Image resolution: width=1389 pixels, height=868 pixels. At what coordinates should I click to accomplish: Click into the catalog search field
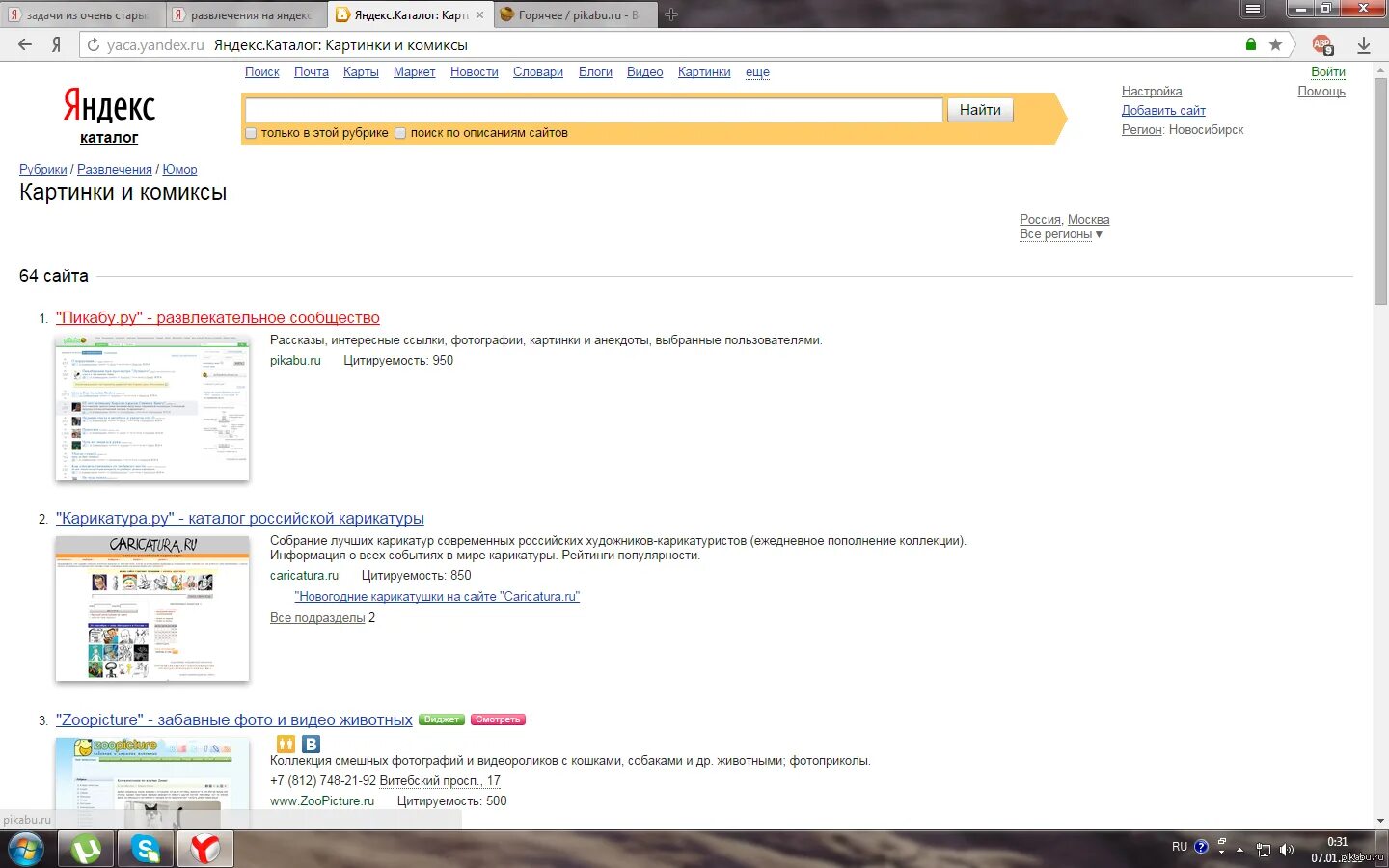(593, 110)
